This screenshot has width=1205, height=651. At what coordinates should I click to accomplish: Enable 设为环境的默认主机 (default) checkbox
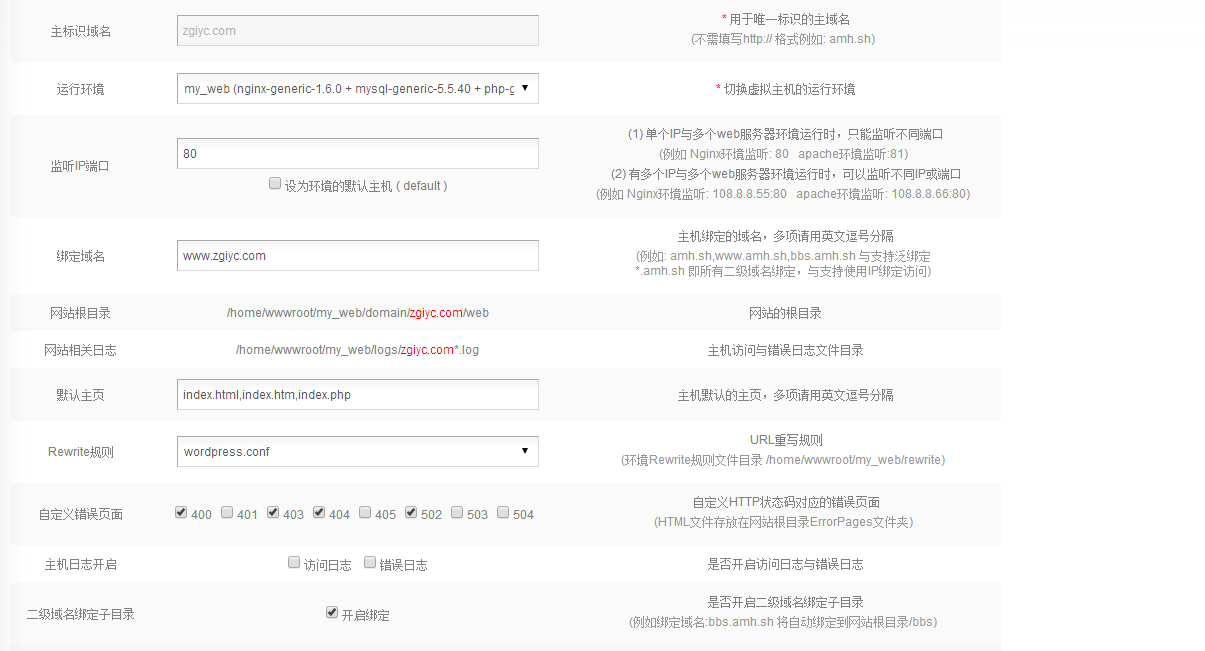pyautogui.click(x=275, y=184)
